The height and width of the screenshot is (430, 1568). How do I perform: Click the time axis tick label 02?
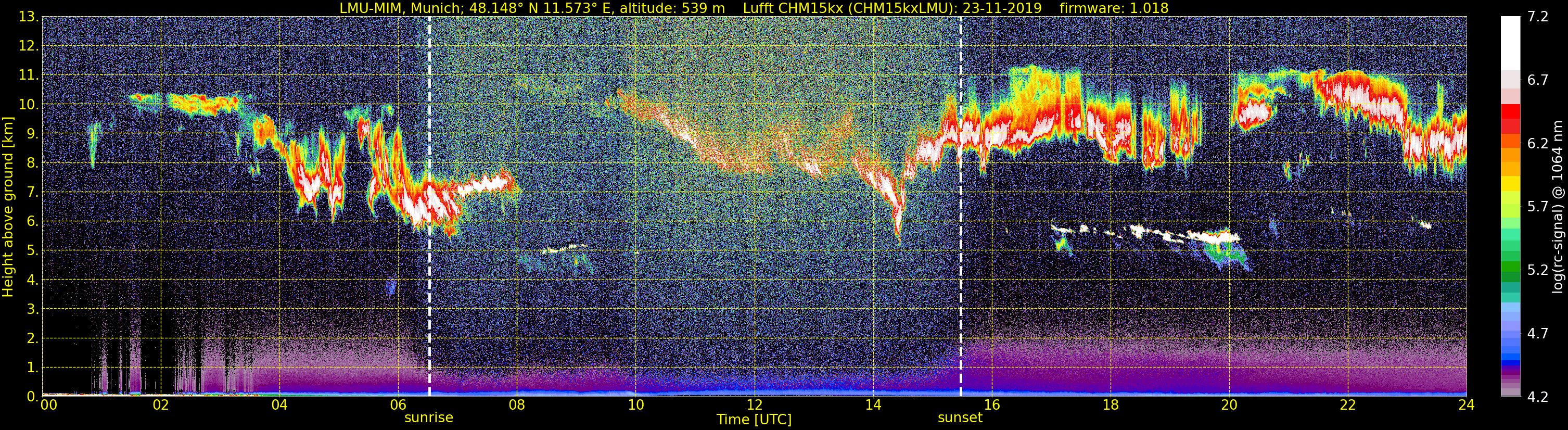[x=161, y=405]
